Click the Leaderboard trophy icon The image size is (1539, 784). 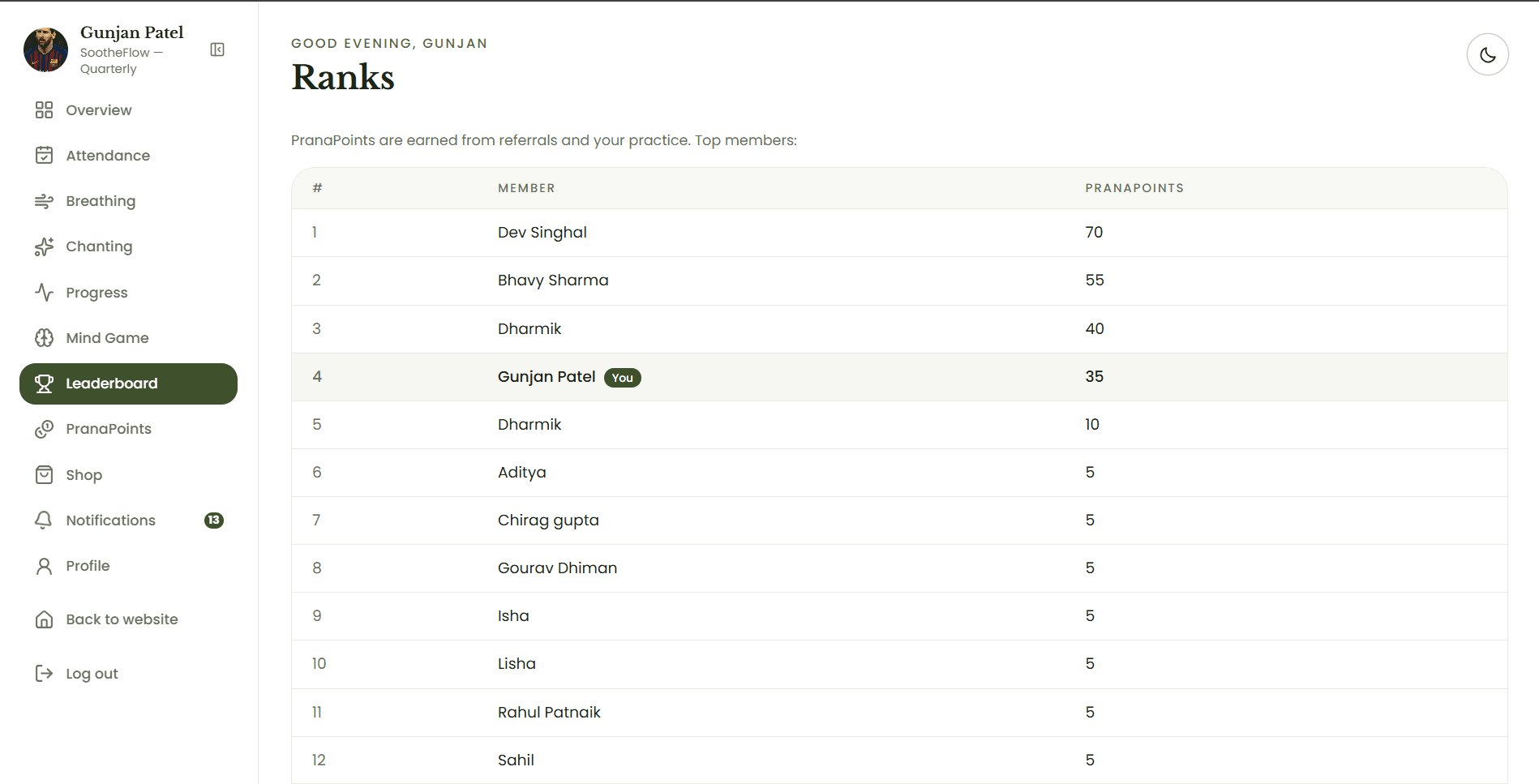(x=44, y=383)
